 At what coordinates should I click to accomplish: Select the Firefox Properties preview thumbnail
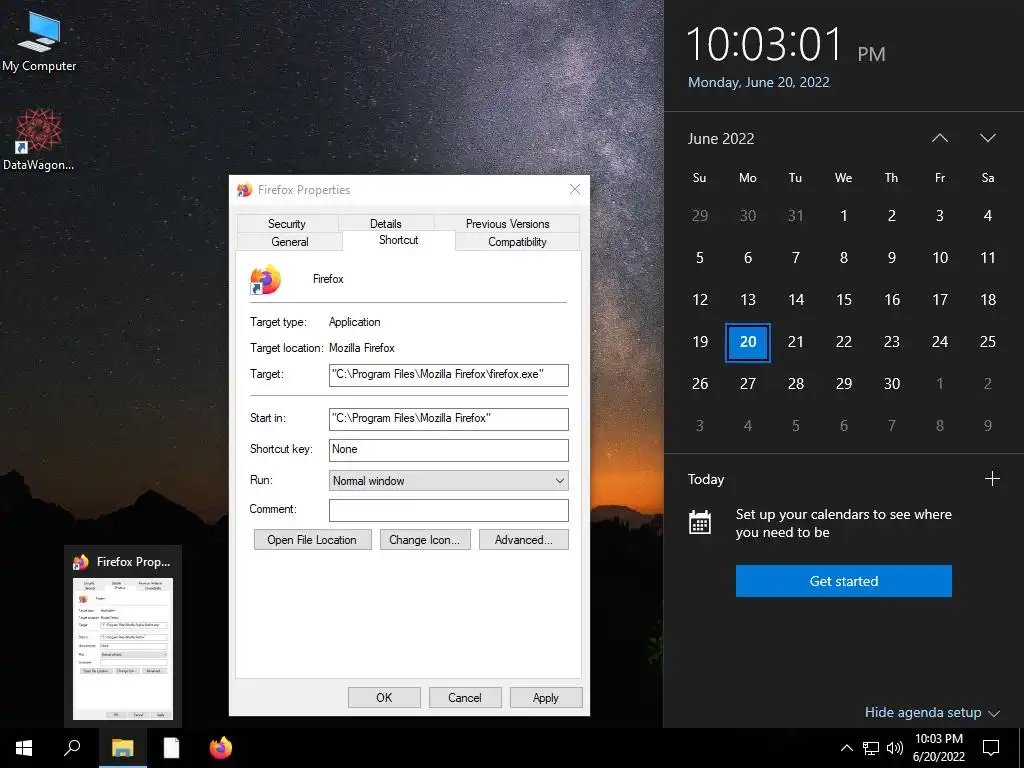(123, 648)
